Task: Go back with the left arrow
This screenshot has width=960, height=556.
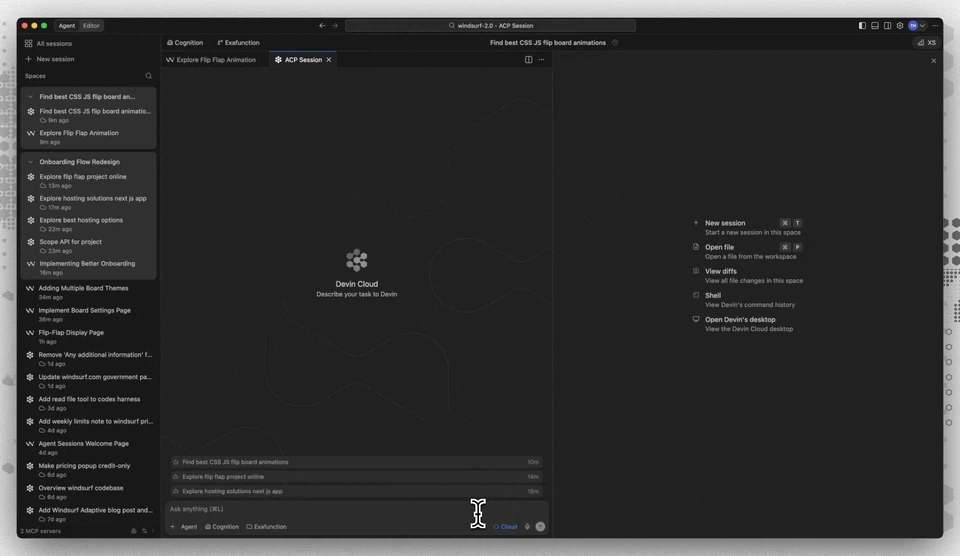Action: pos(322,26)
